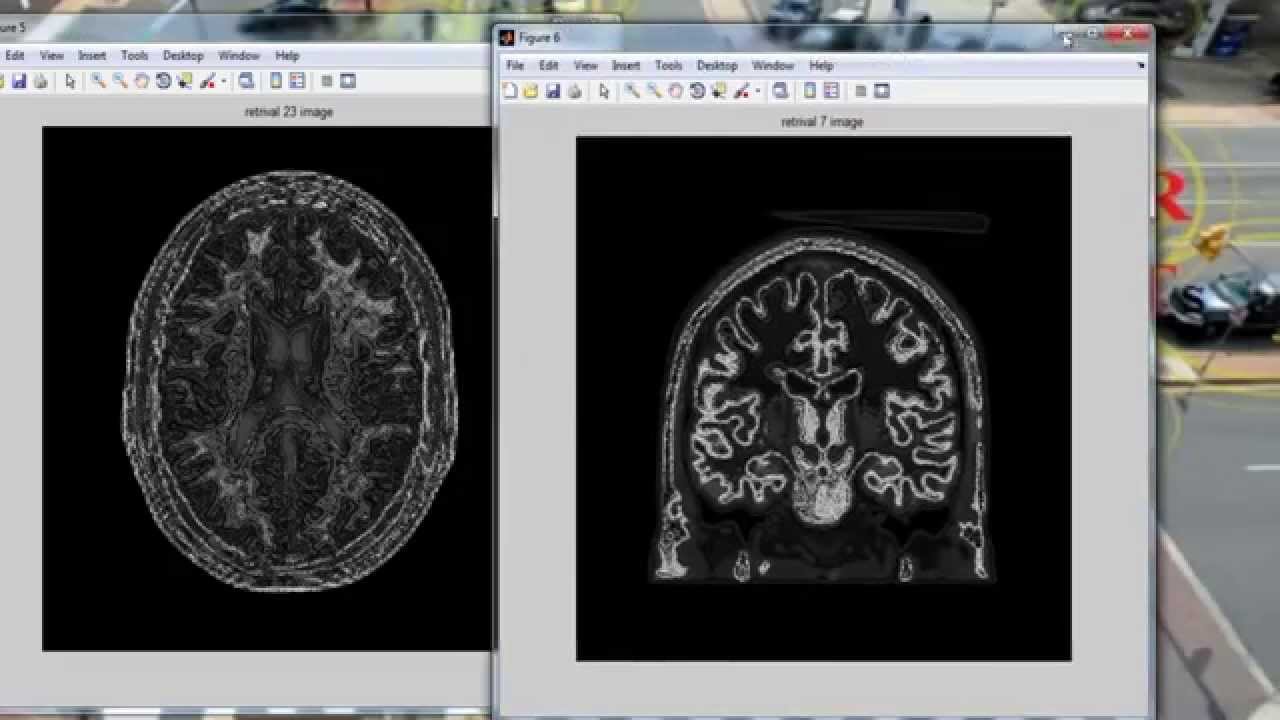This screenshot has width=1280, height=720.
Task: Choose Rotate 3D tool in Figure 6
Action: (697, 91)
